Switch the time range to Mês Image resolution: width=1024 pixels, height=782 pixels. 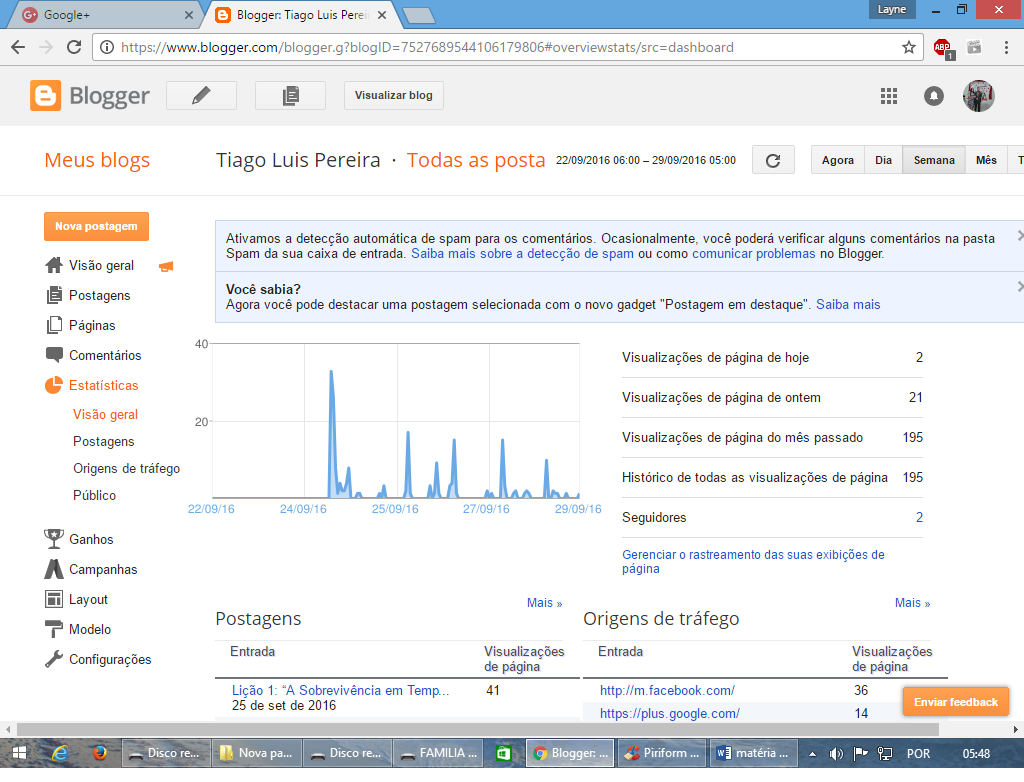(x=986, y=160)
